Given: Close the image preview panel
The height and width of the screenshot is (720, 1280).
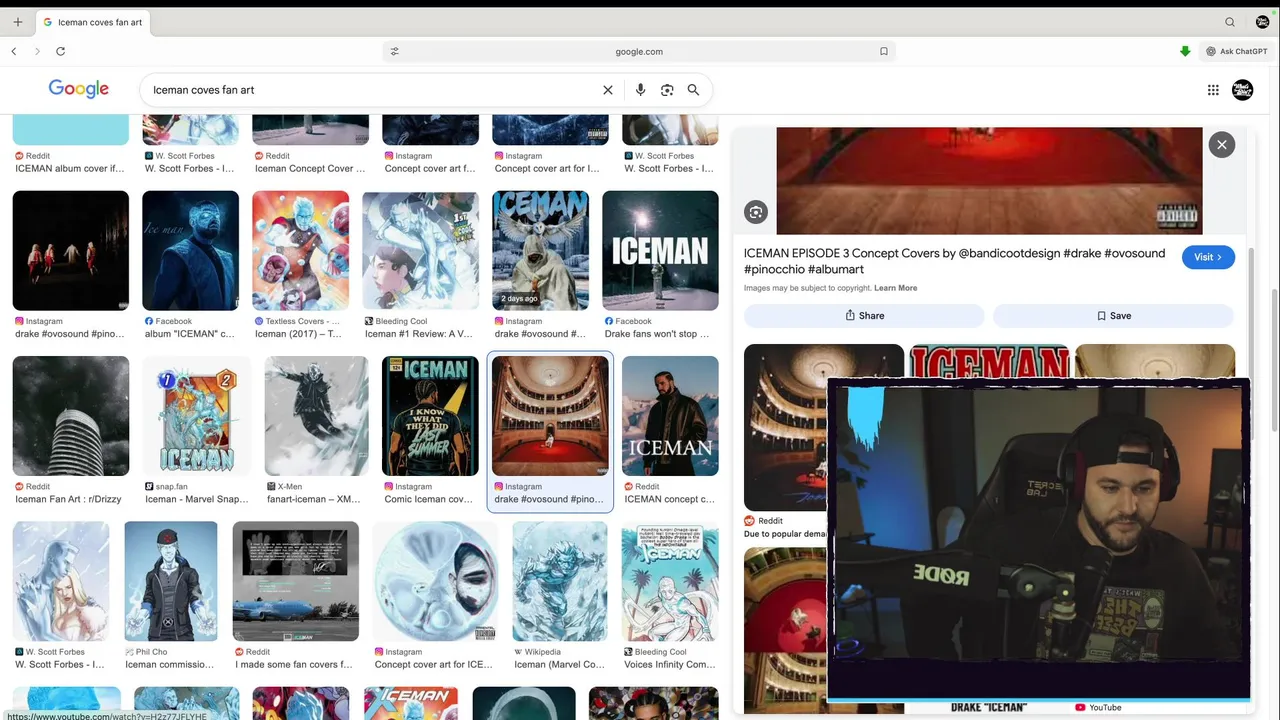Looking at the screenshot, I should coord(1222,145).
